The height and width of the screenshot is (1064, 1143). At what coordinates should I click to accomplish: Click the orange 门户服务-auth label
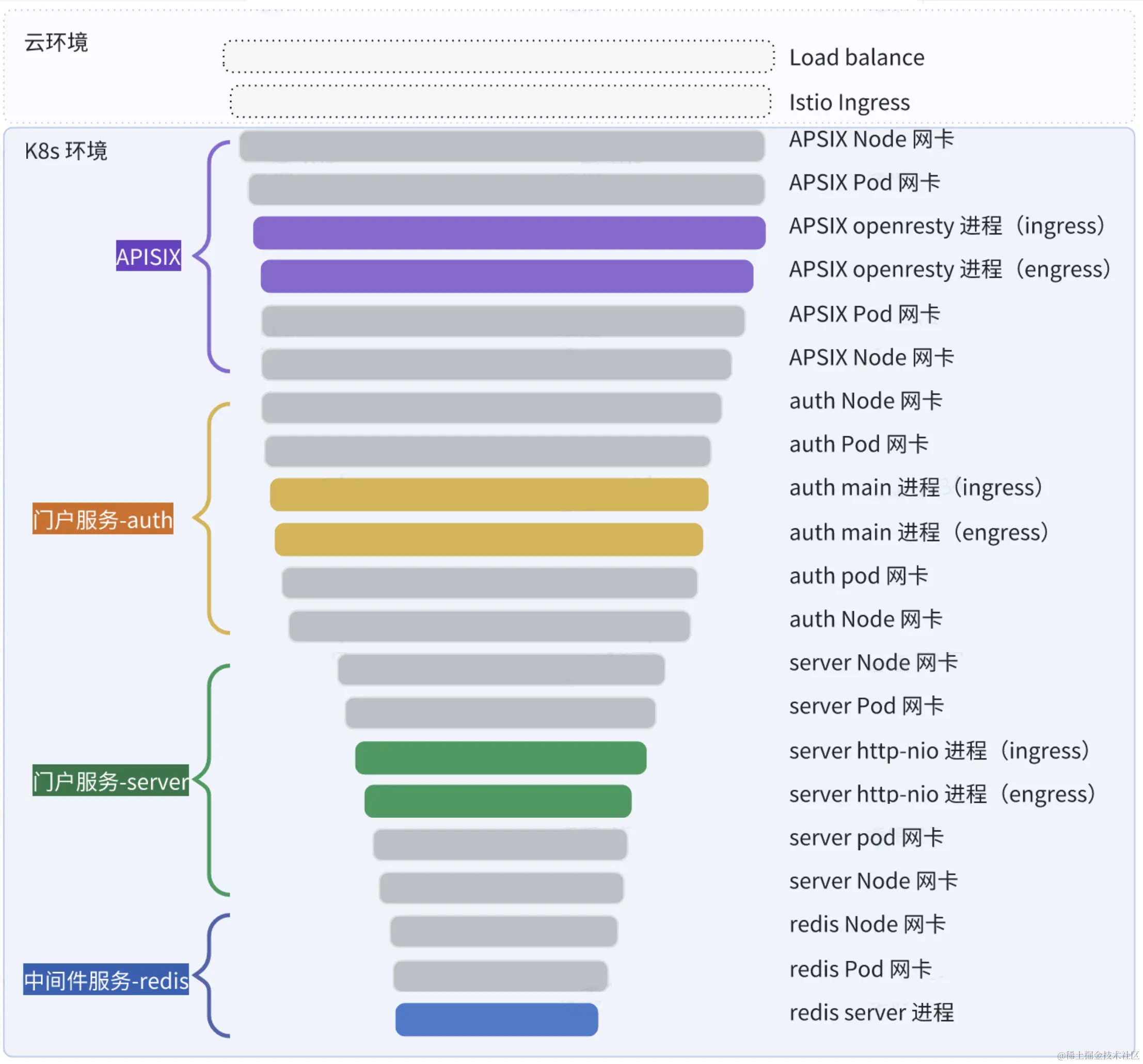(x=103, y=519)
